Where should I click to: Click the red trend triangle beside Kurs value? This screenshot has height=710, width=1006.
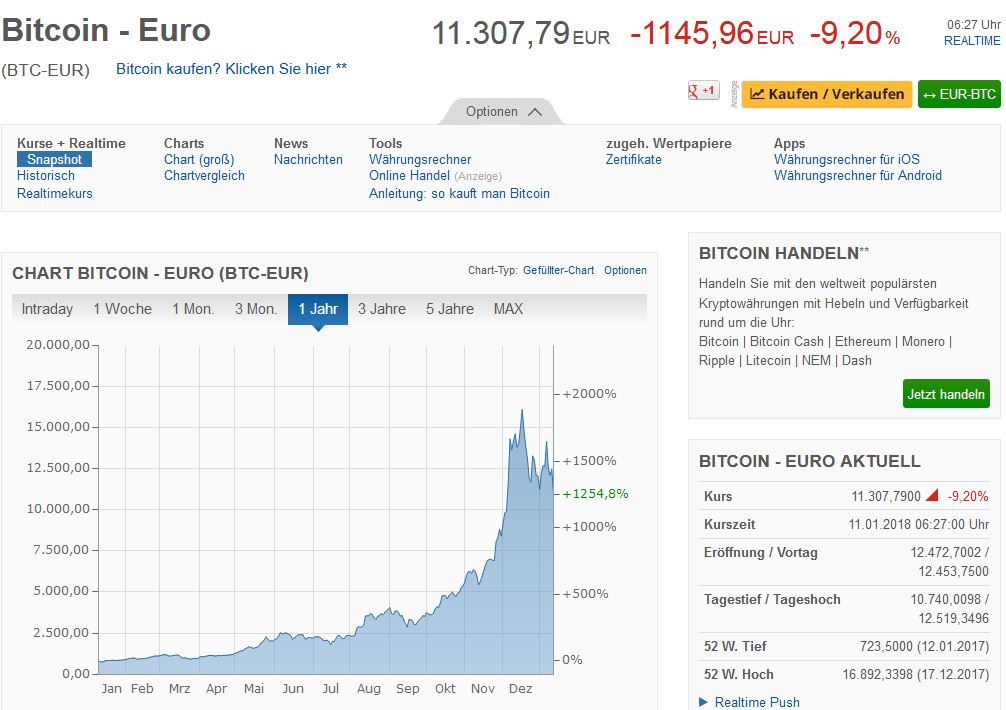tap(932, 495)
